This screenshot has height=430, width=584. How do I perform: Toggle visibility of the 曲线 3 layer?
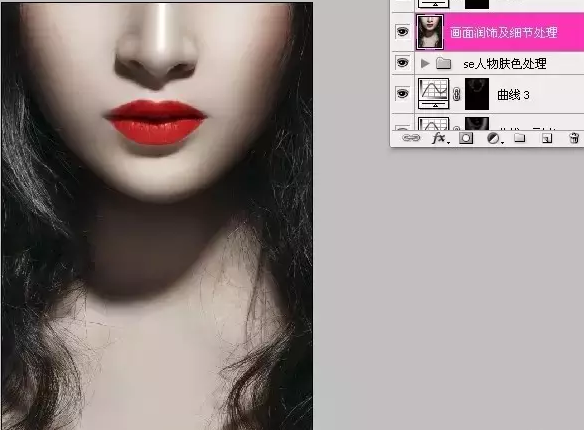[x=402, y=93]
